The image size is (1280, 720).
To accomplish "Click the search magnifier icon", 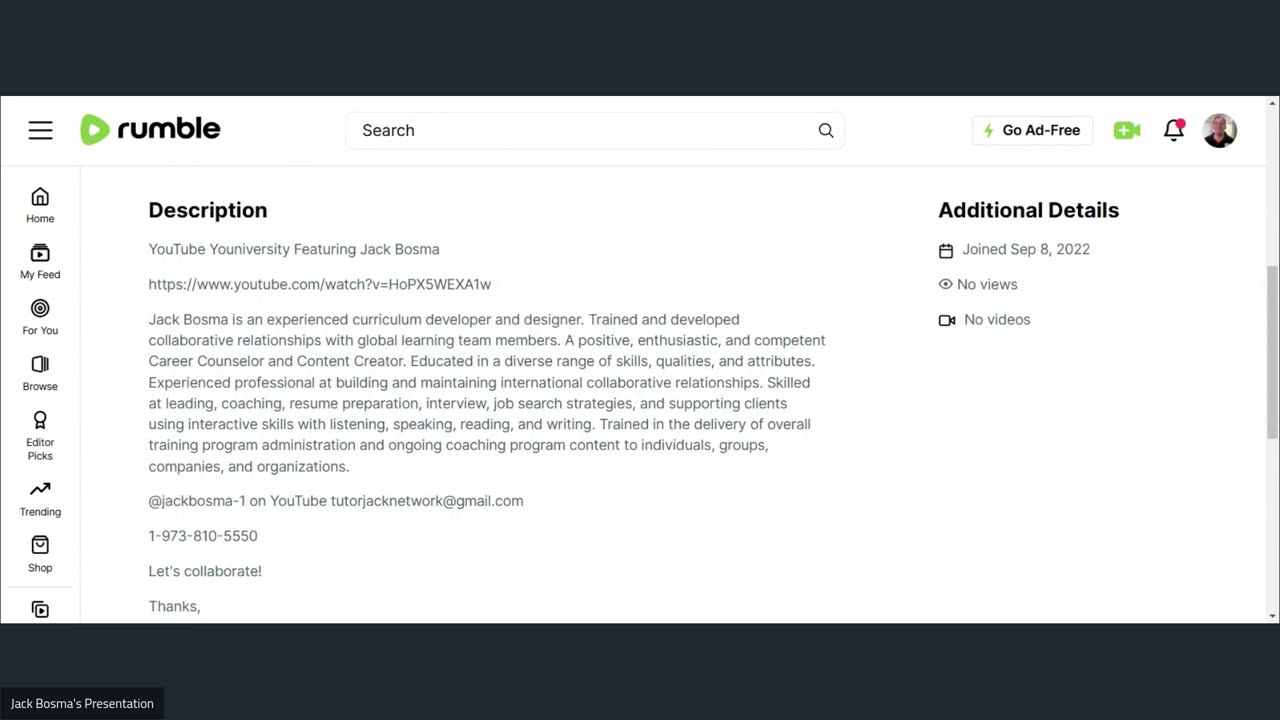I will (826, 130).
